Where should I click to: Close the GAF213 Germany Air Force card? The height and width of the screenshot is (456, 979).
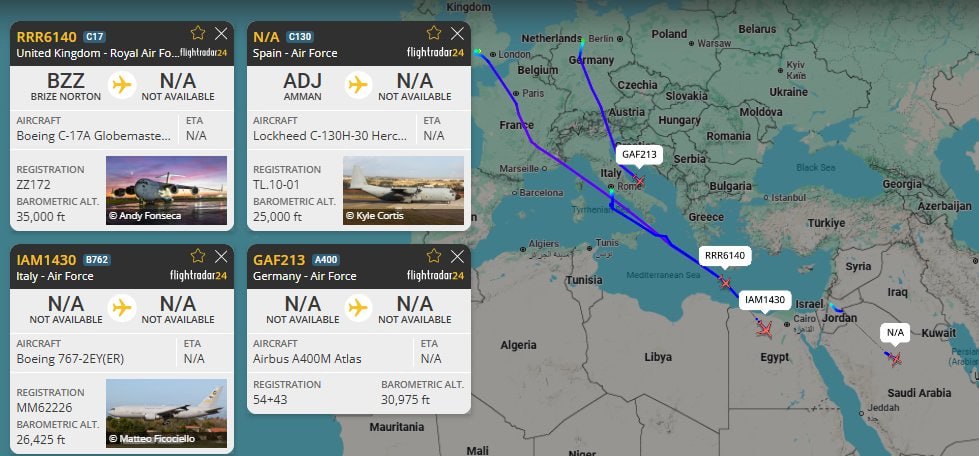458,256
